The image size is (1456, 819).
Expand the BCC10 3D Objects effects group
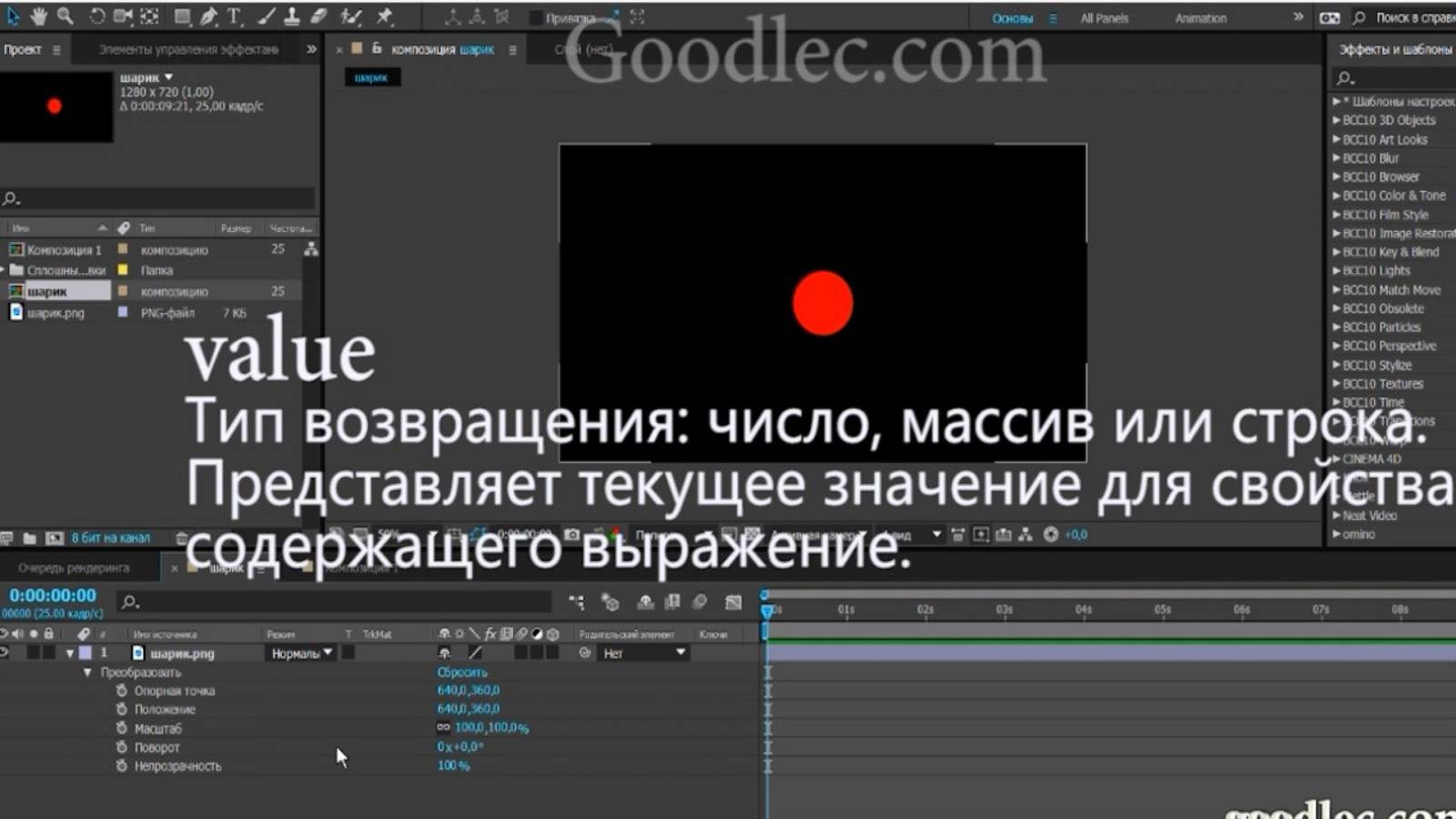(x=1336, y=120)
